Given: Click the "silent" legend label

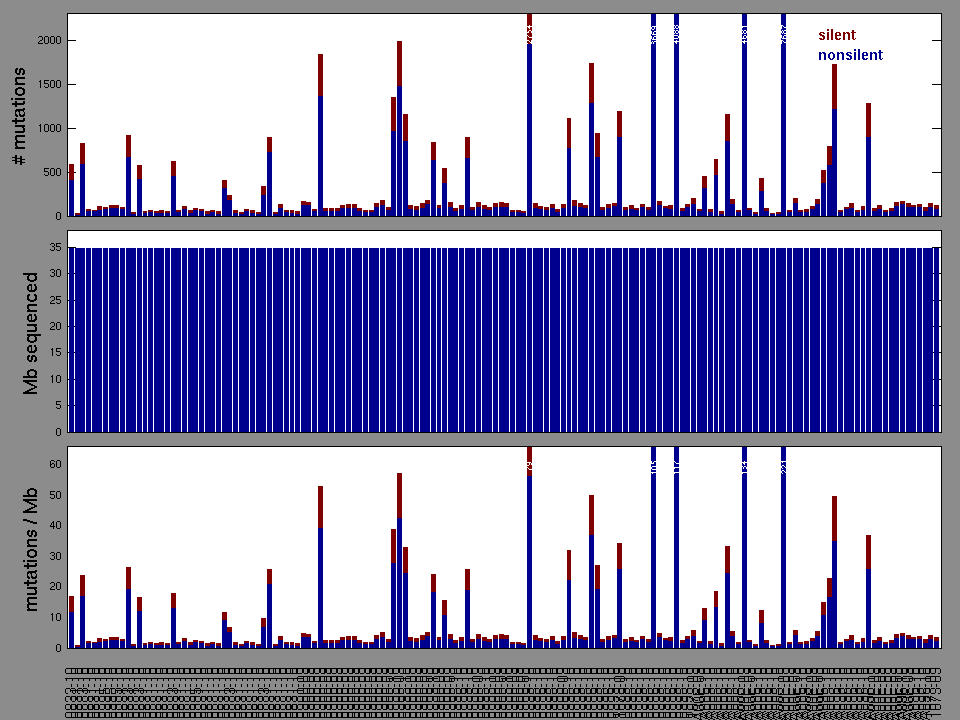Looking at the screenshot, I should coord(836,36).
